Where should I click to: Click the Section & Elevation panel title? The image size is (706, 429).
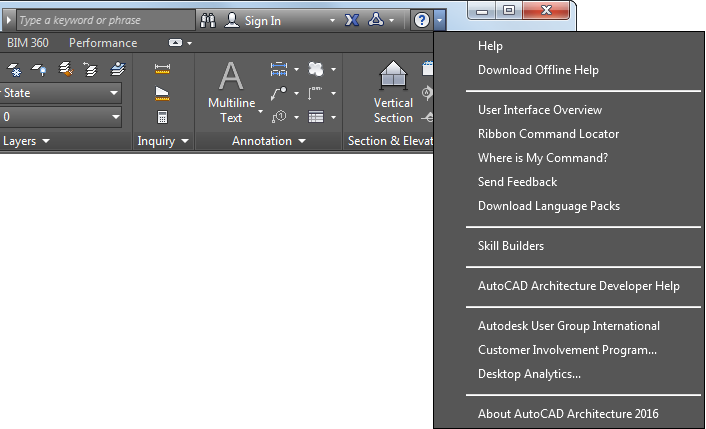(390, 141)
